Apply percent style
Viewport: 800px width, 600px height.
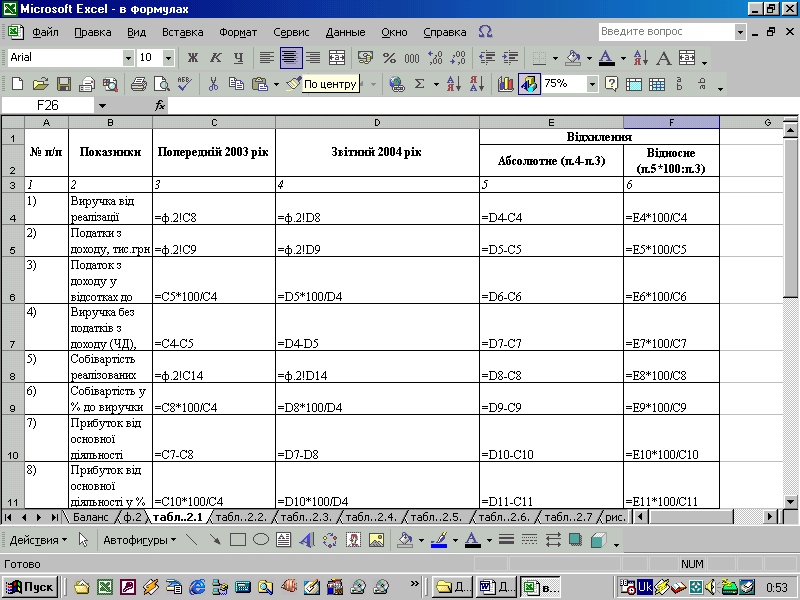pos(389,58)
